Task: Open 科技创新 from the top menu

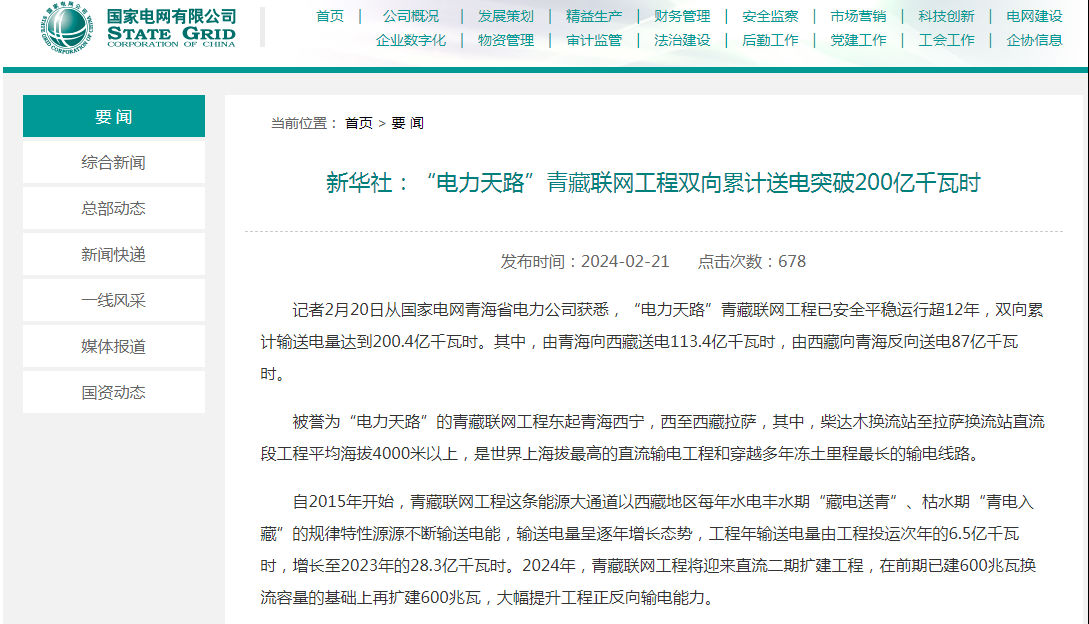Action: pos(946,16)
